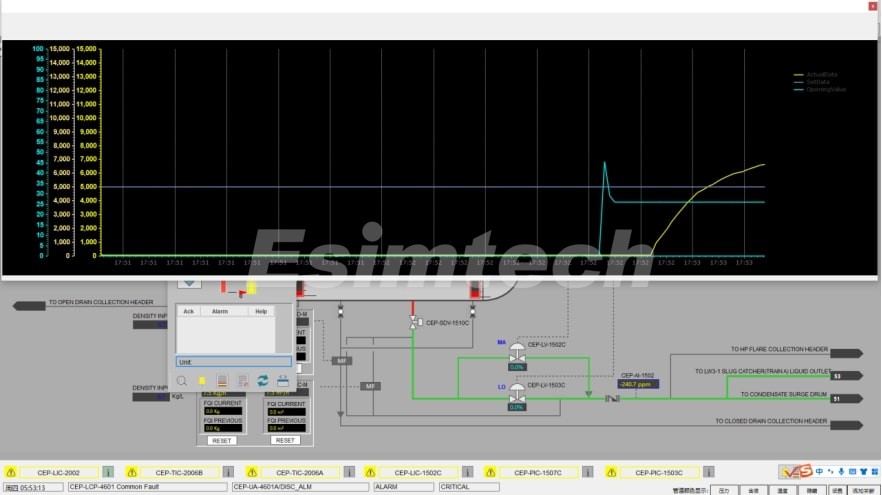Viewport: 882px width, 495px height.
Task: Select shutdown valve CEP-SDV-1510C symbol
Action: 416,322
